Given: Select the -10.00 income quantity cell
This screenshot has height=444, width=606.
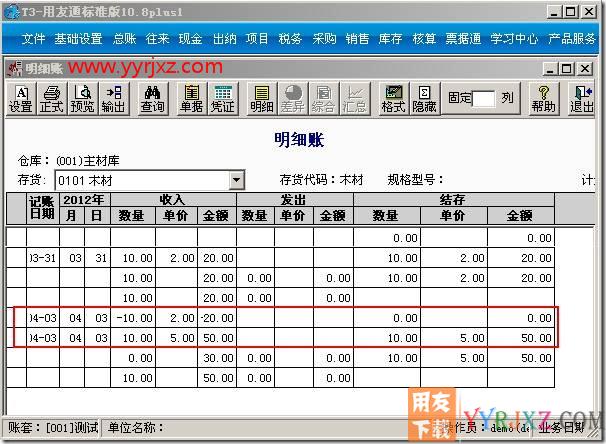Looking at the screenshot, I should (x=133, y=318).
